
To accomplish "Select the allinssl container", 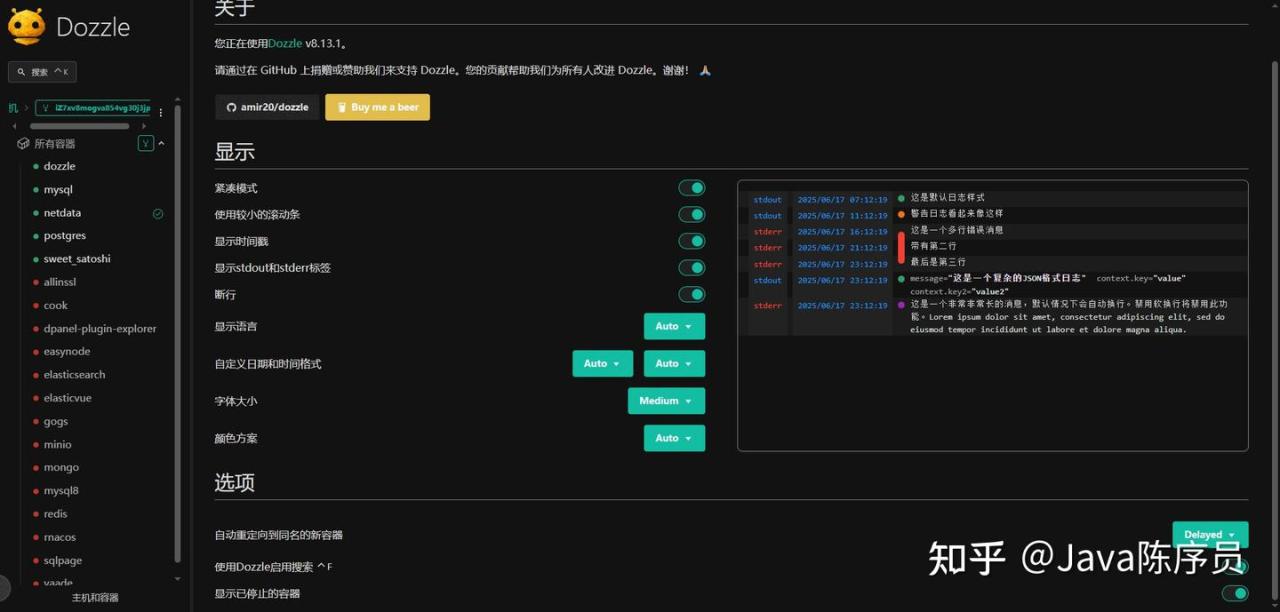I will [x=60, y=282].
